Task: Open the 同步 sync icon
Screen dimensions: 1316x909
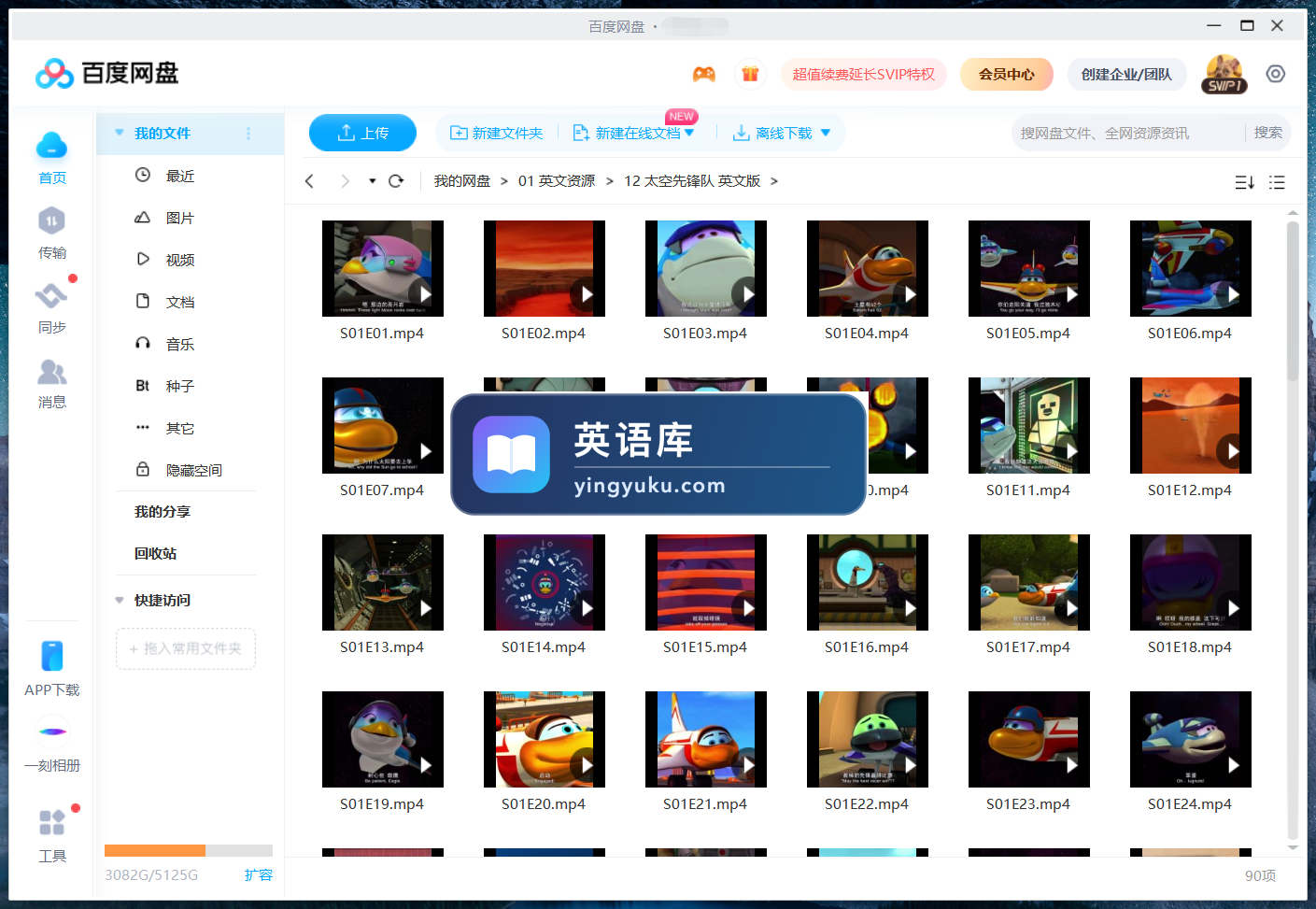Action: 51,296
